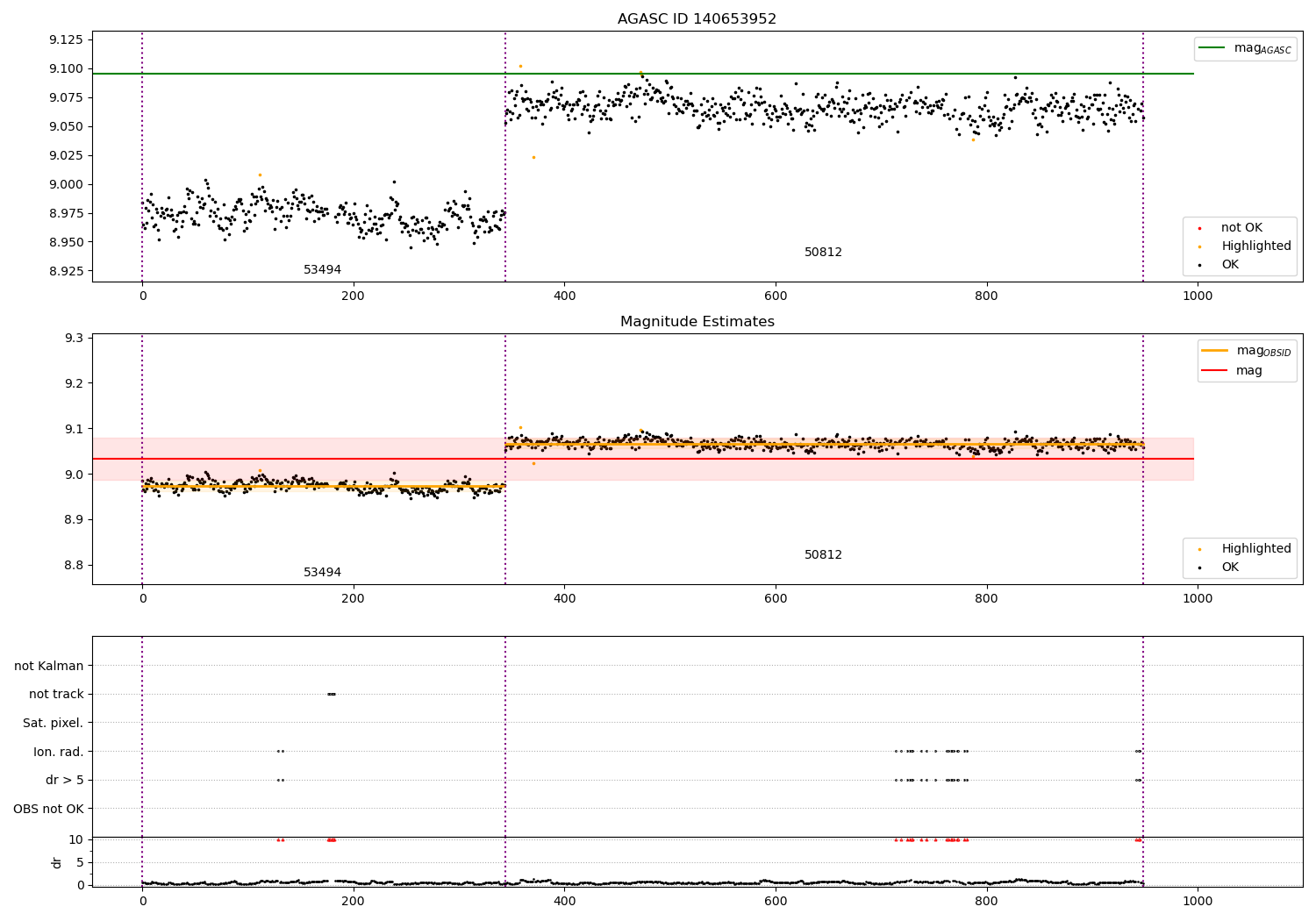Click y-axis tick 9.100 on top plot
The image size is (1316, 921).
click(66, 68)
